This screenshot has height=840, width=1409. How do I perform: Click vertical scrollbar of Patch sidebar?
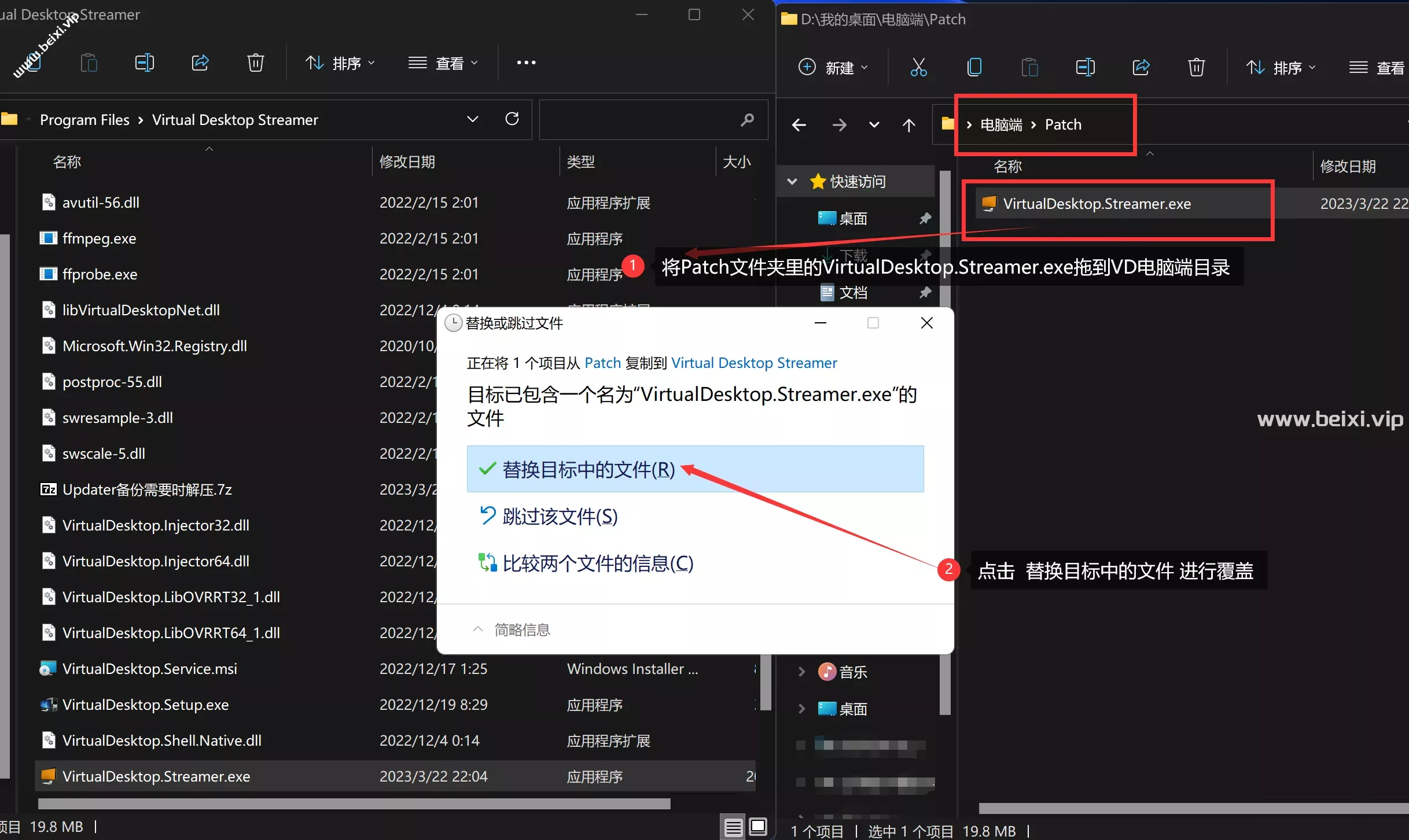[x=945, y=442]
